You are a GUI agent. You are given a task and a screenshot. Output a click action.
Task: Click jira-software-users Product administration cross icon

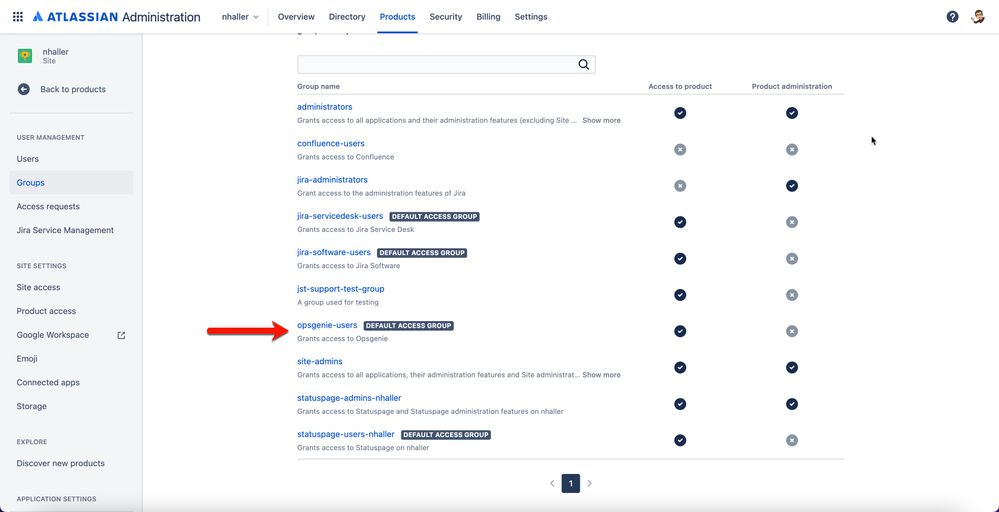791,259
